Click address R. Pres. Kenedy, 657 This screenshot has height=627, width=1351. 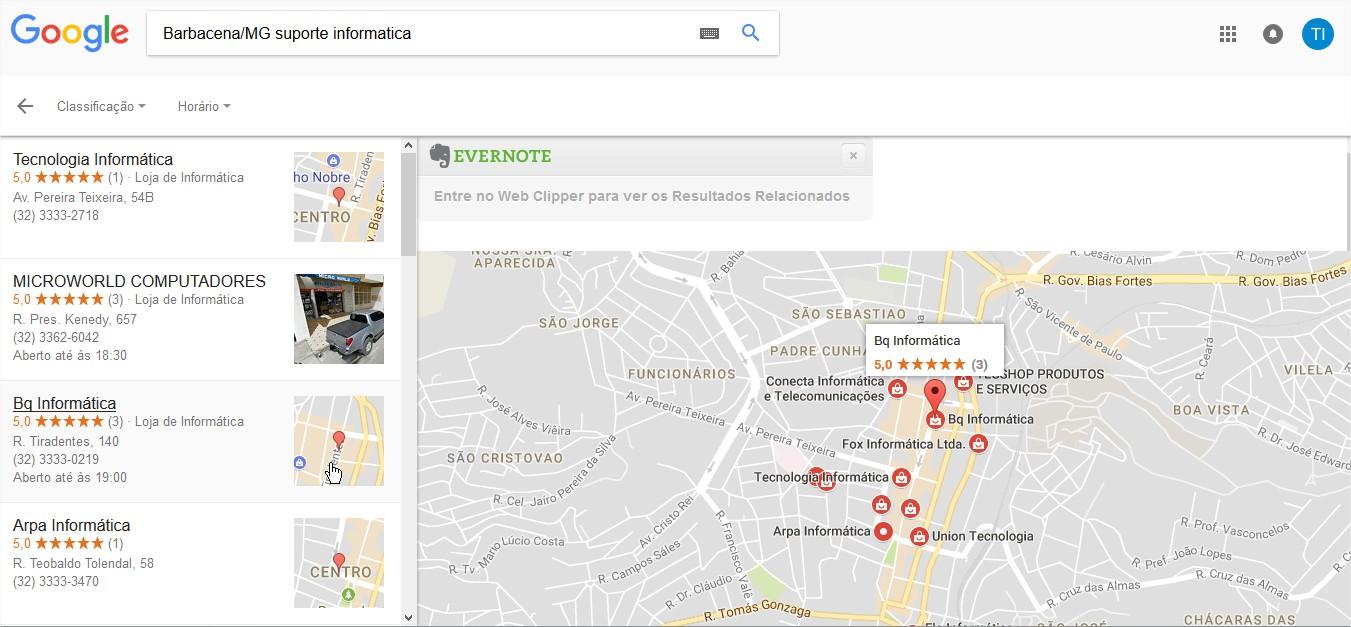coord(75,319)
